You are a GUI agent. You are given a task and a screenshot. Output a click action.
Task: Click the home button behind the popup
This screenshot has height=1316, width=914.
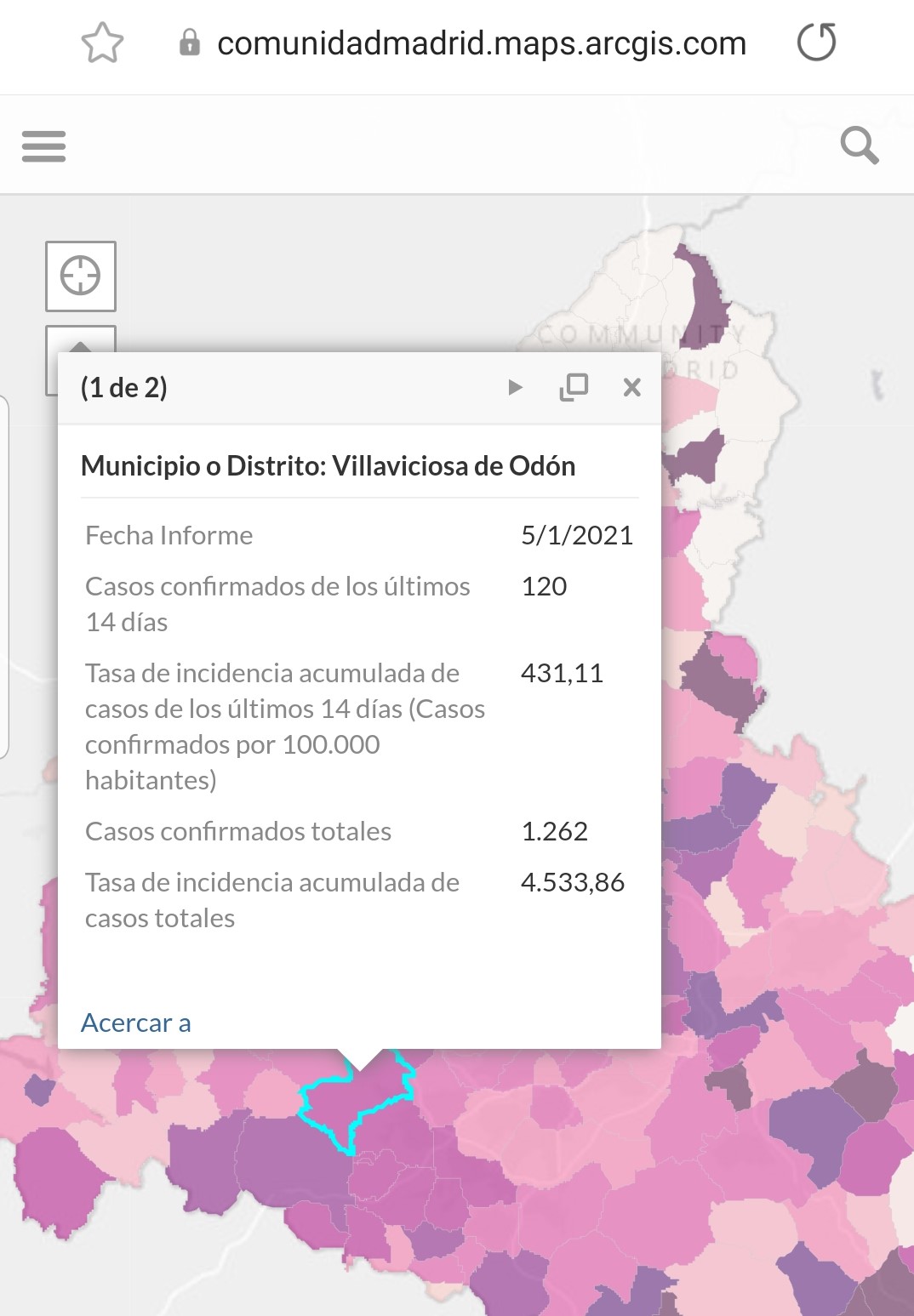(x=81, y=339)
